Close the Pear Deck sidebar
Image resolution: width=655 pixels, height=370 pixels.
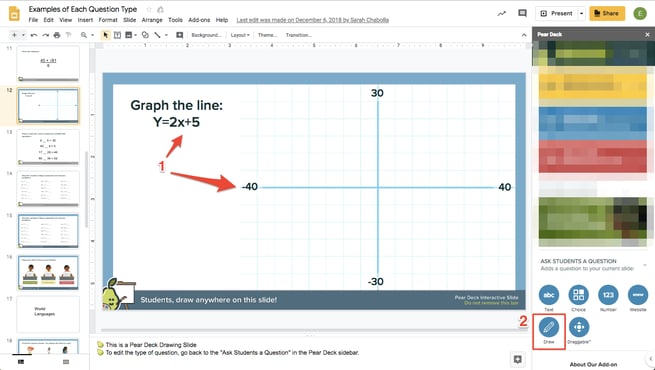[x=647, y=35]
